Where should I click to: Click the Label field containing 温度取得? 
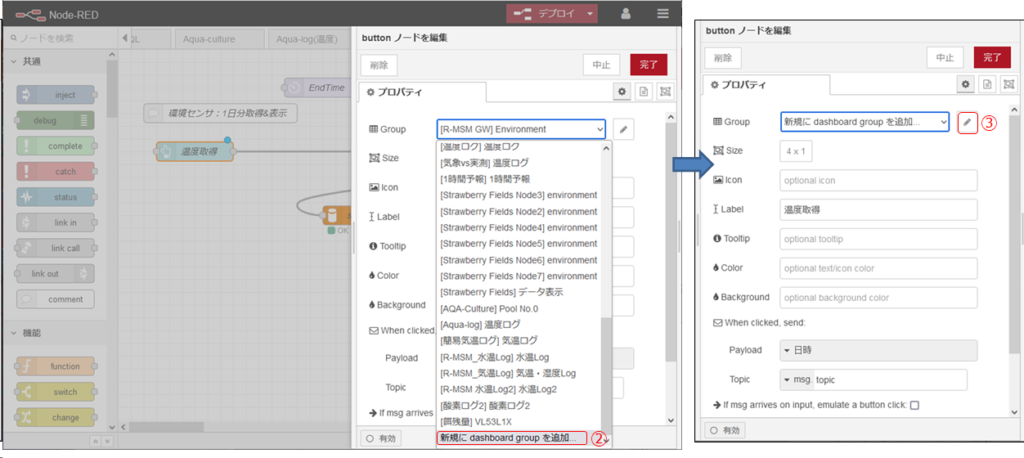(x=877, y=209)
